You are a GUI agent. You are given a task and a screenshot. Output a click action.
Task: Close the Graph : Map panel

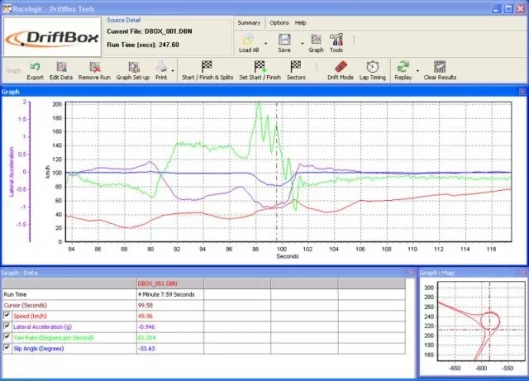(x=524, y=272)
